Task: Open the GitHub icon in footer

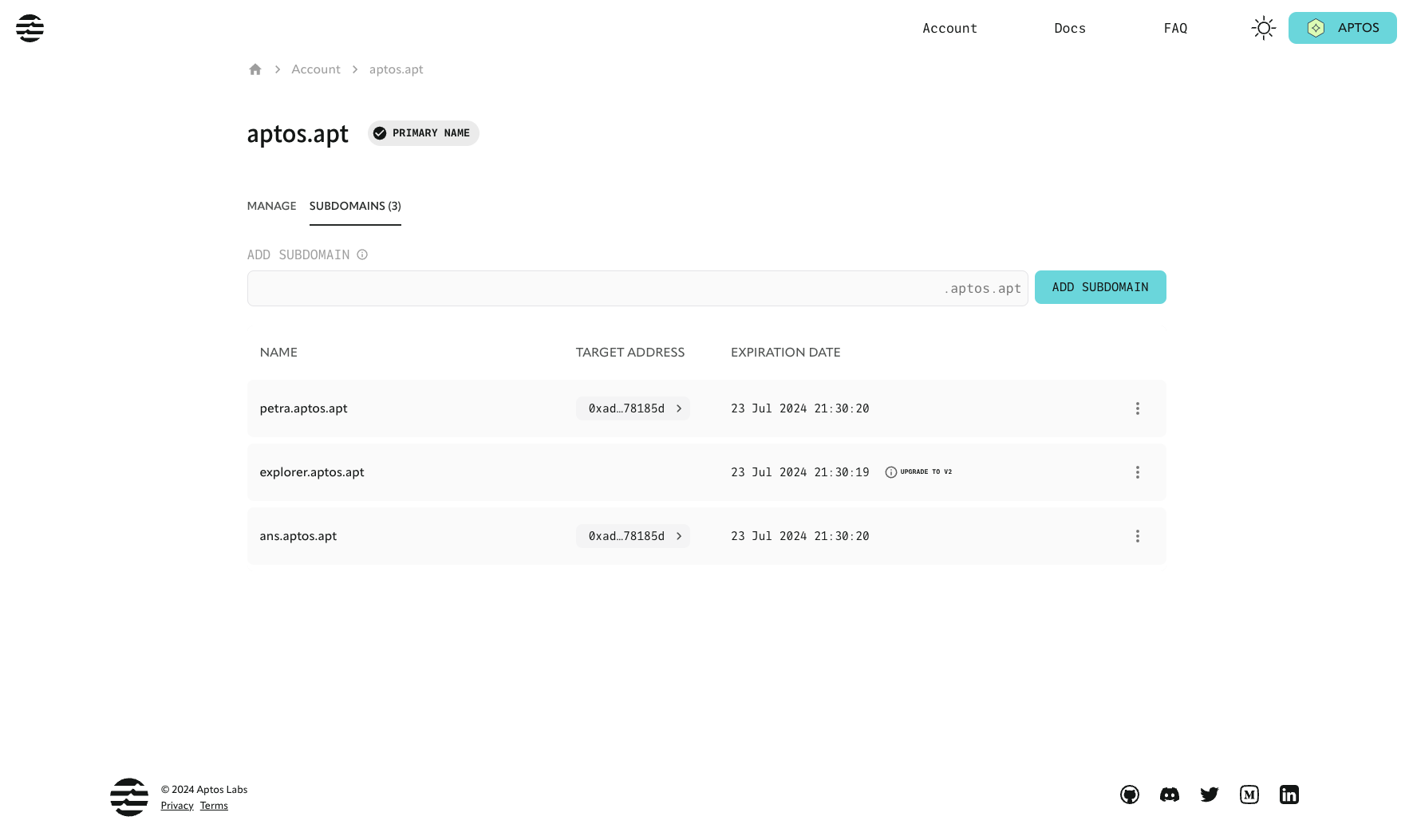Action: [x=1130, y=795]
